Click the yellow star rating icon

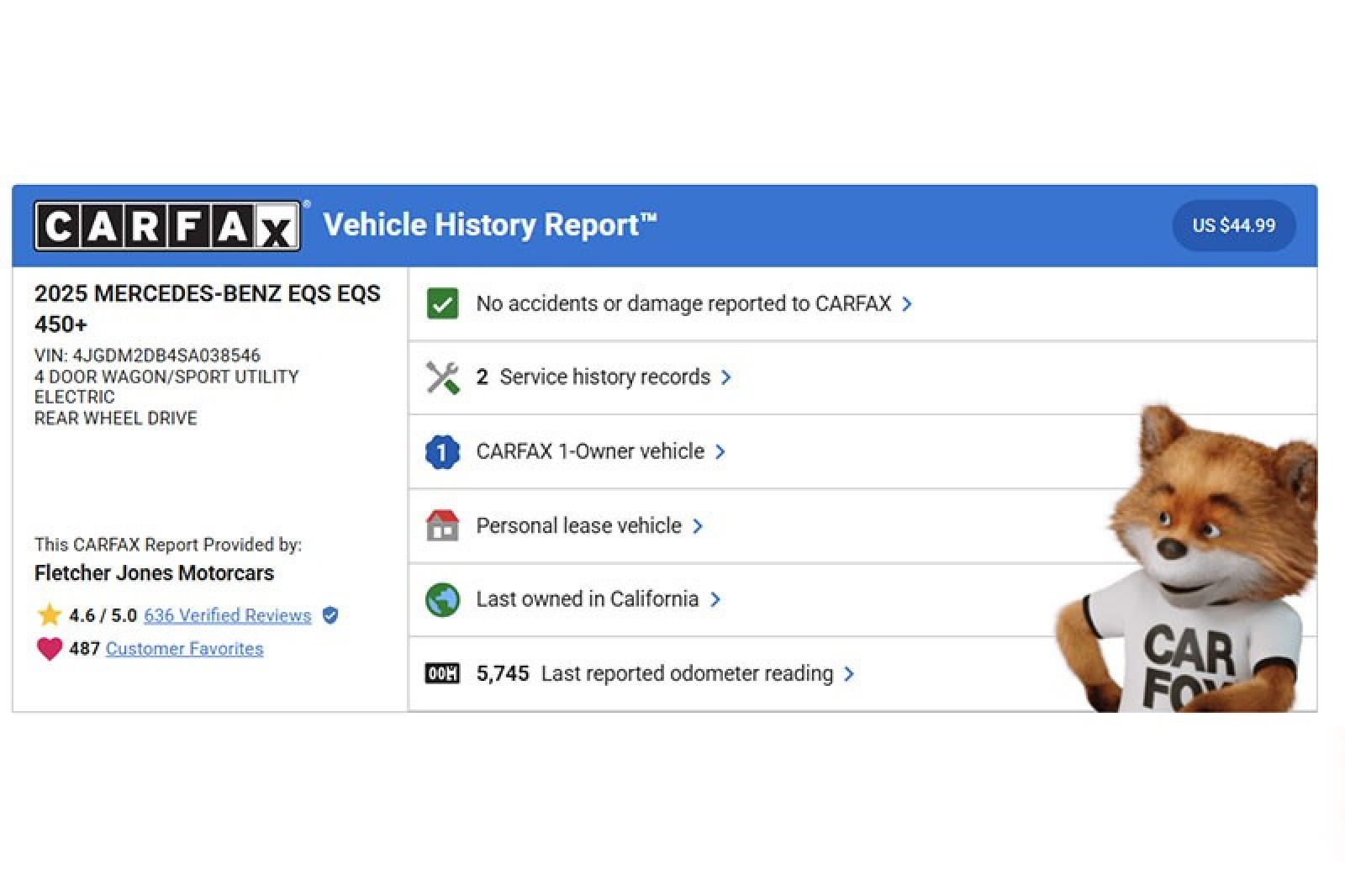(48, 614)
